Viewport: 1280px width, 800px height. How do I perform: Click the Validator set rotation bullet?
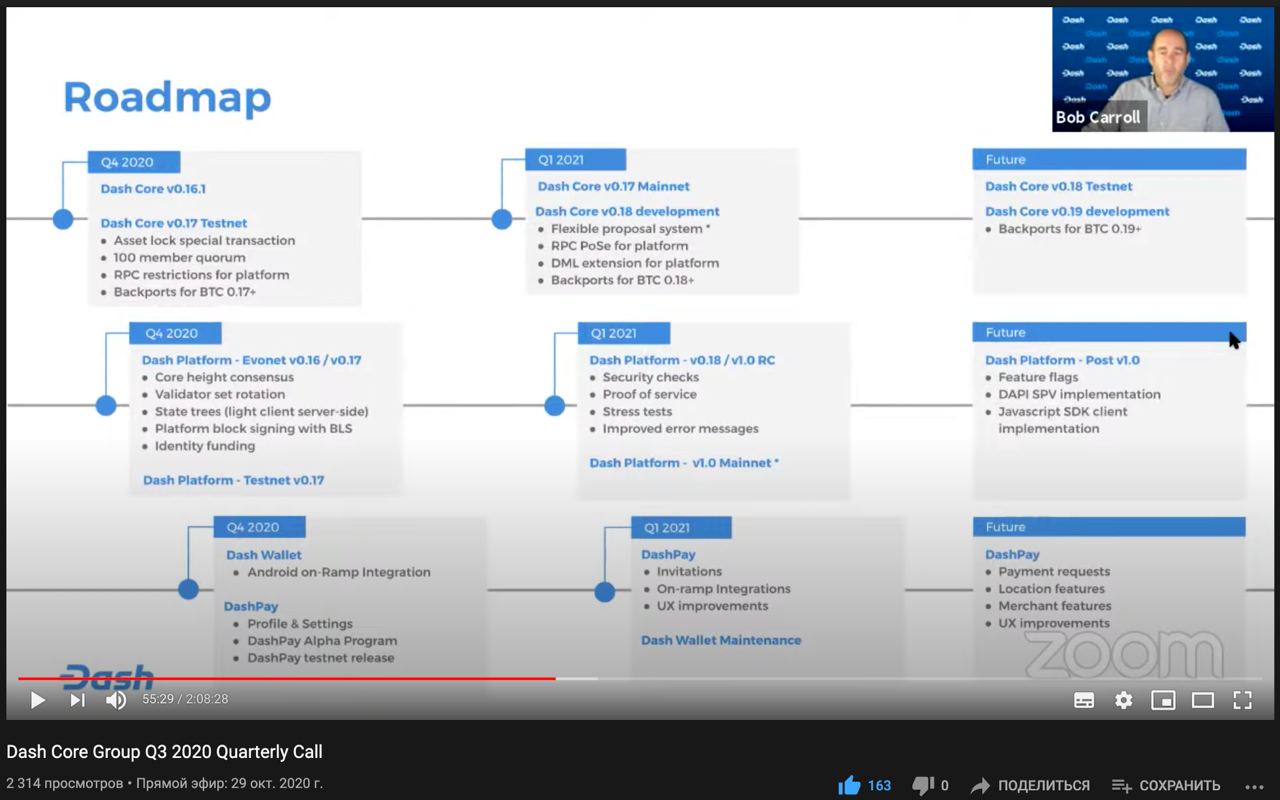pos(220,395)
